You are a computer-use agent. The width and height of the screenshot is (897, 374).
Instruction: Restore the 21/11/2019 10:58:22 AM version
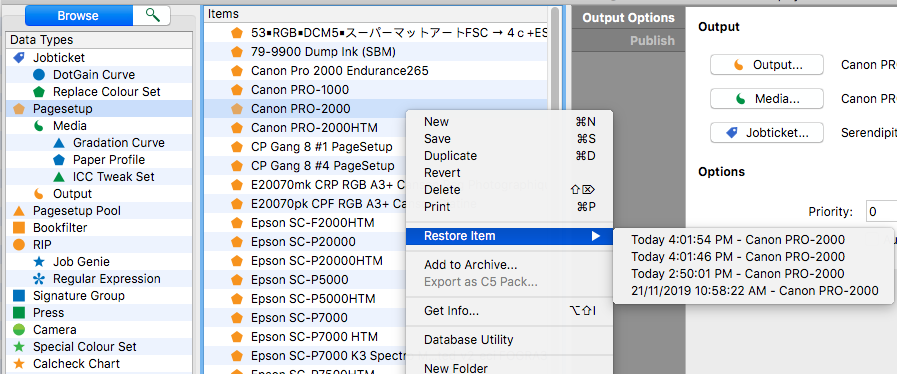point(754,291)
